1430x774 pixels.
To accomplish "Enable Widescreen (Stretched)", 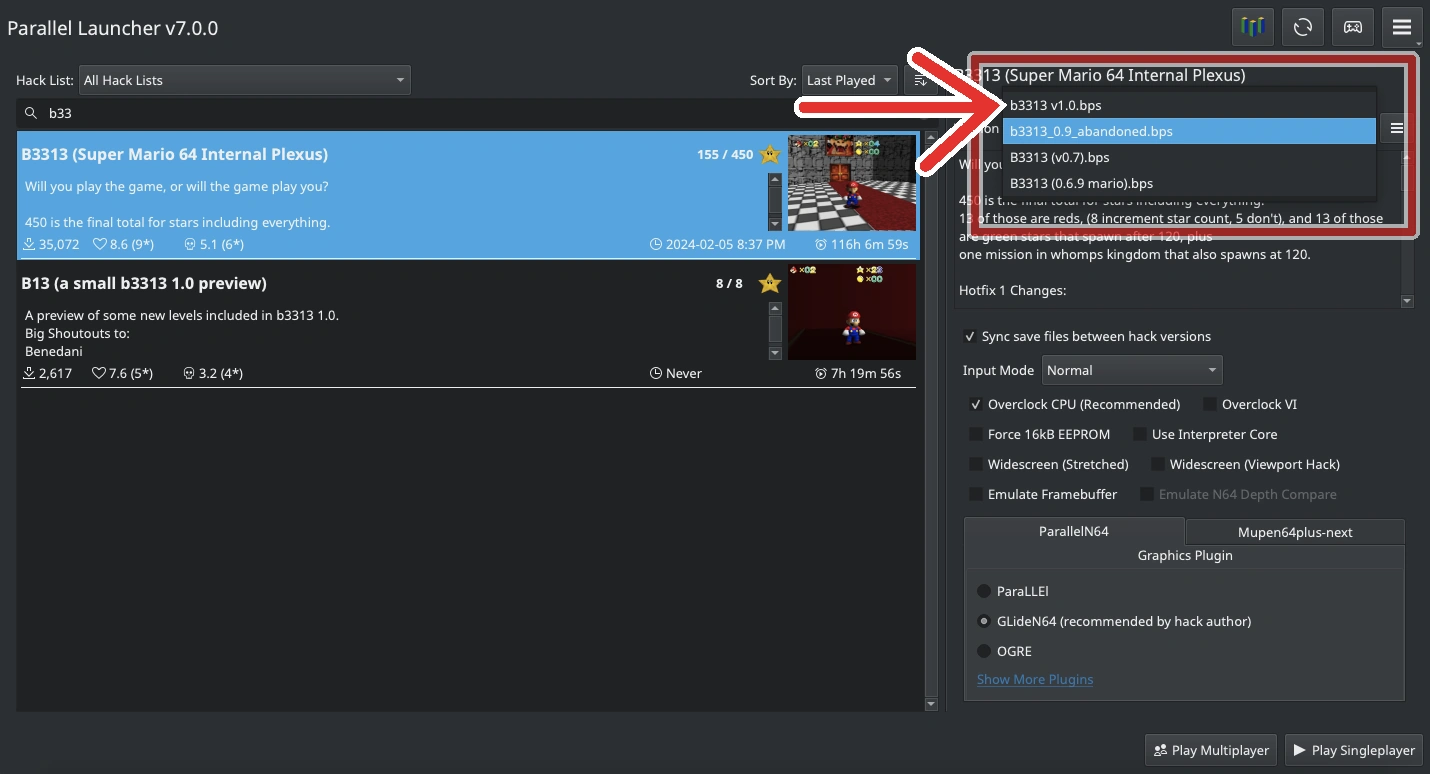I will pos(976,464).
